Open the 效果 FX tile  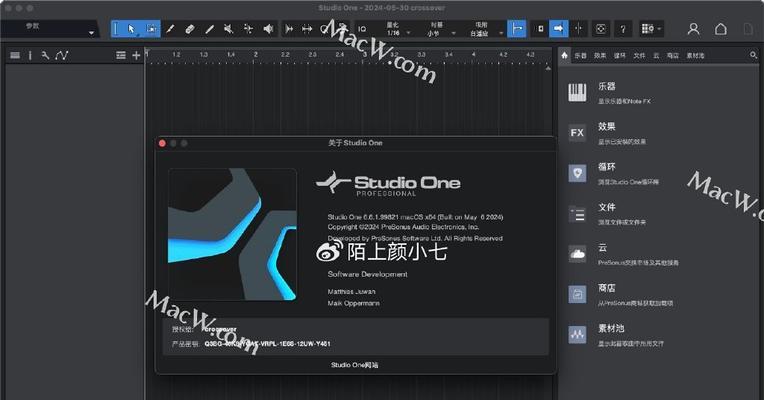point(577,133)
